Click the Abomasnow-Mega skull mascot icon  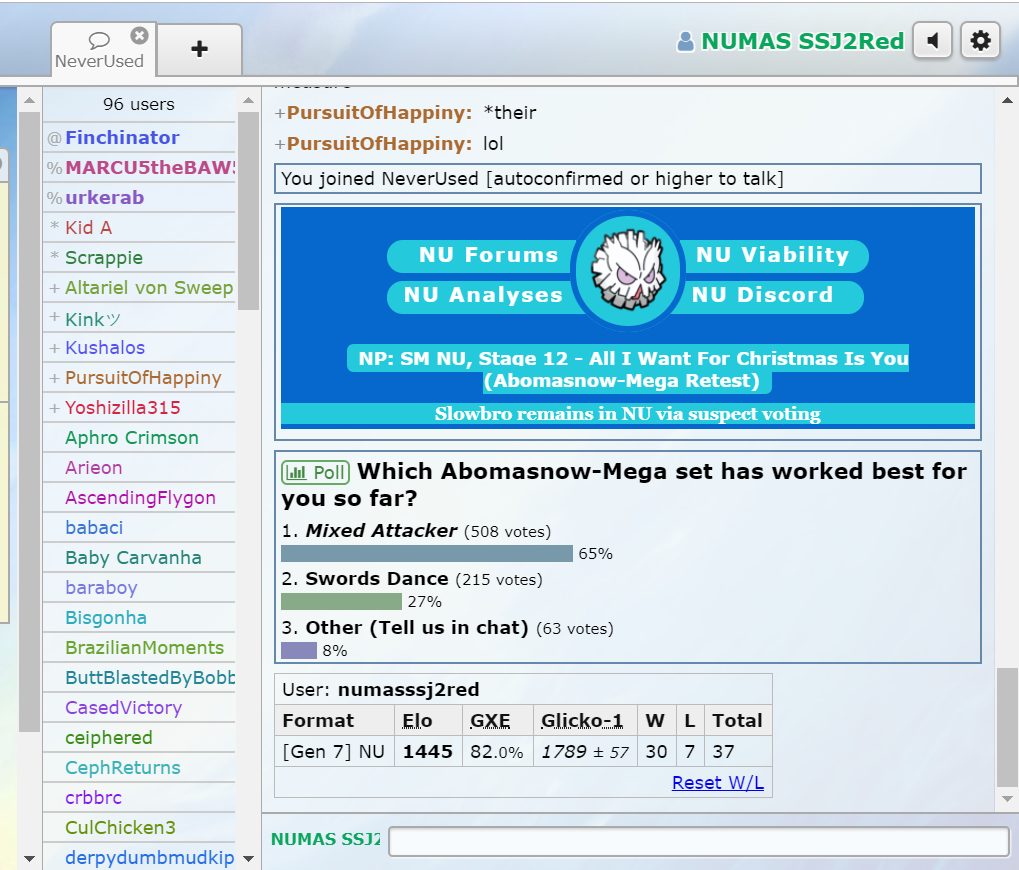pyautogui.click(x=627, y=273)
